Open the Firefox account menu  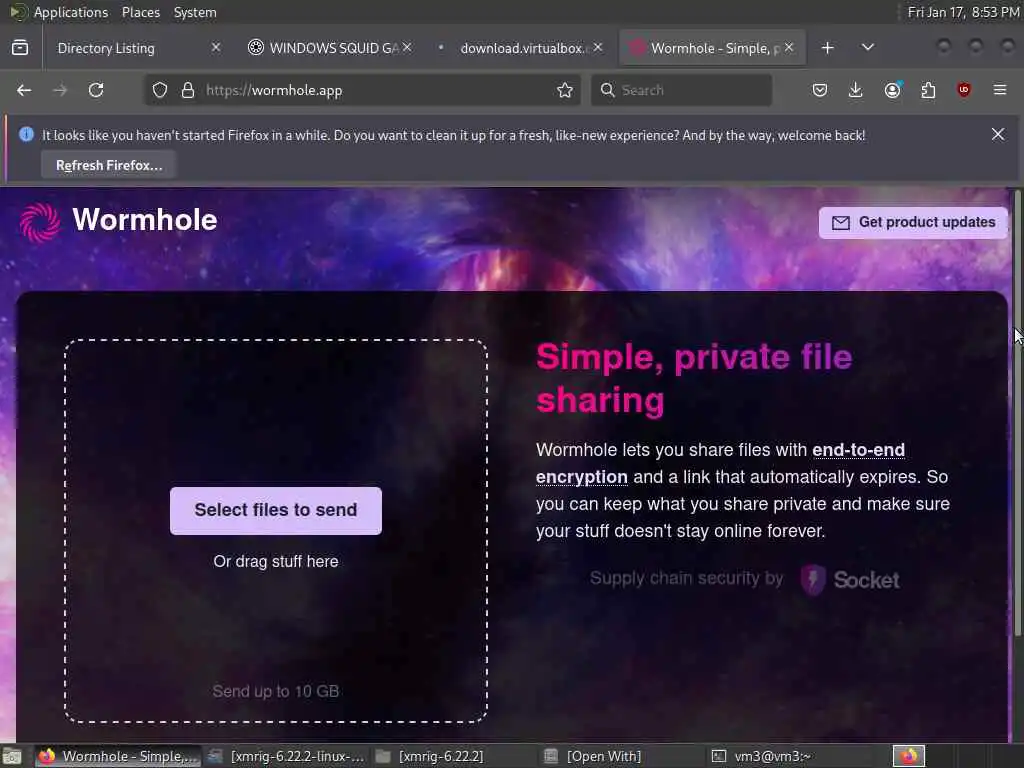tap(892, 90)
